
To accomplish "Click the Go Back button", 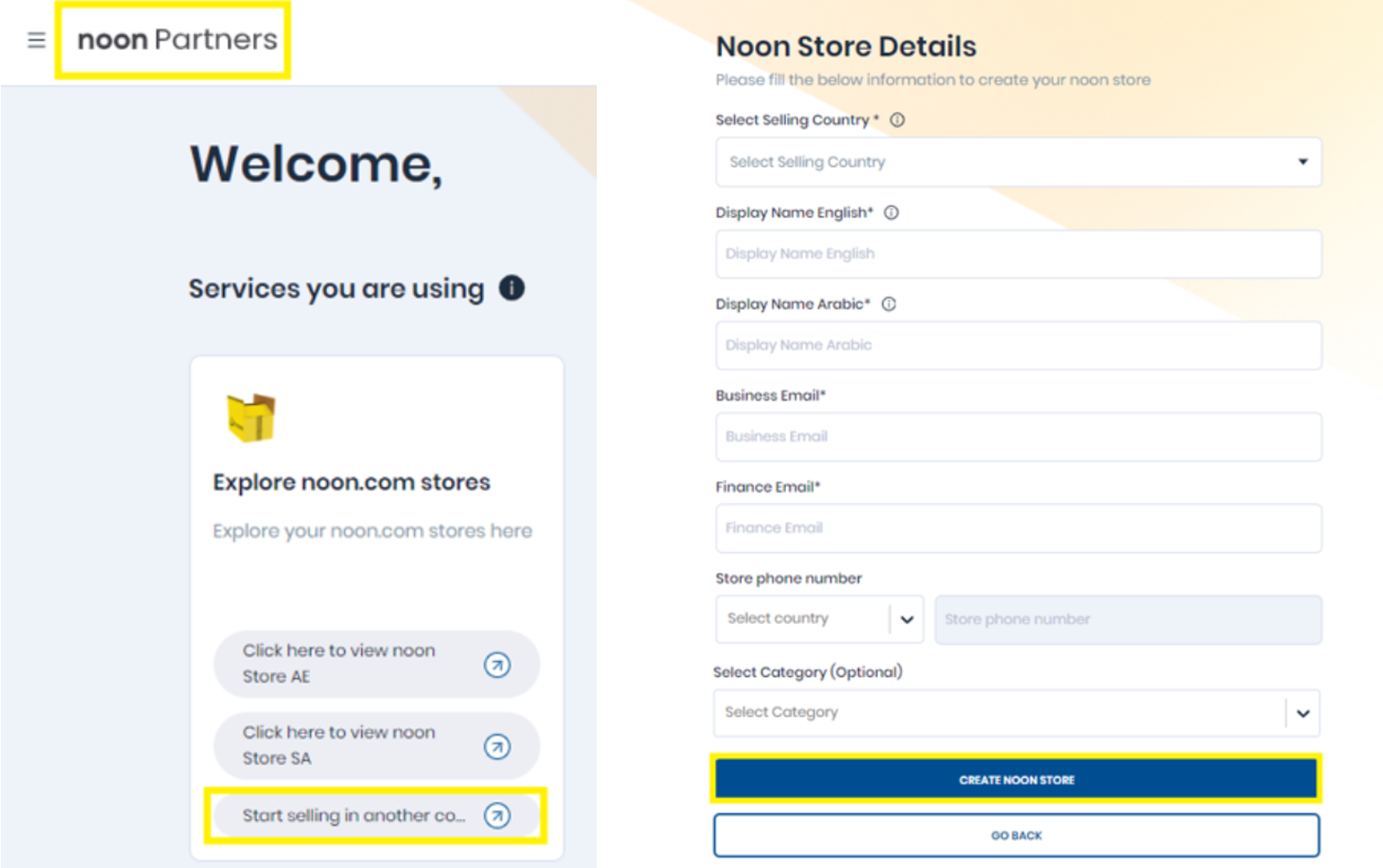I will pos(1016,835).
